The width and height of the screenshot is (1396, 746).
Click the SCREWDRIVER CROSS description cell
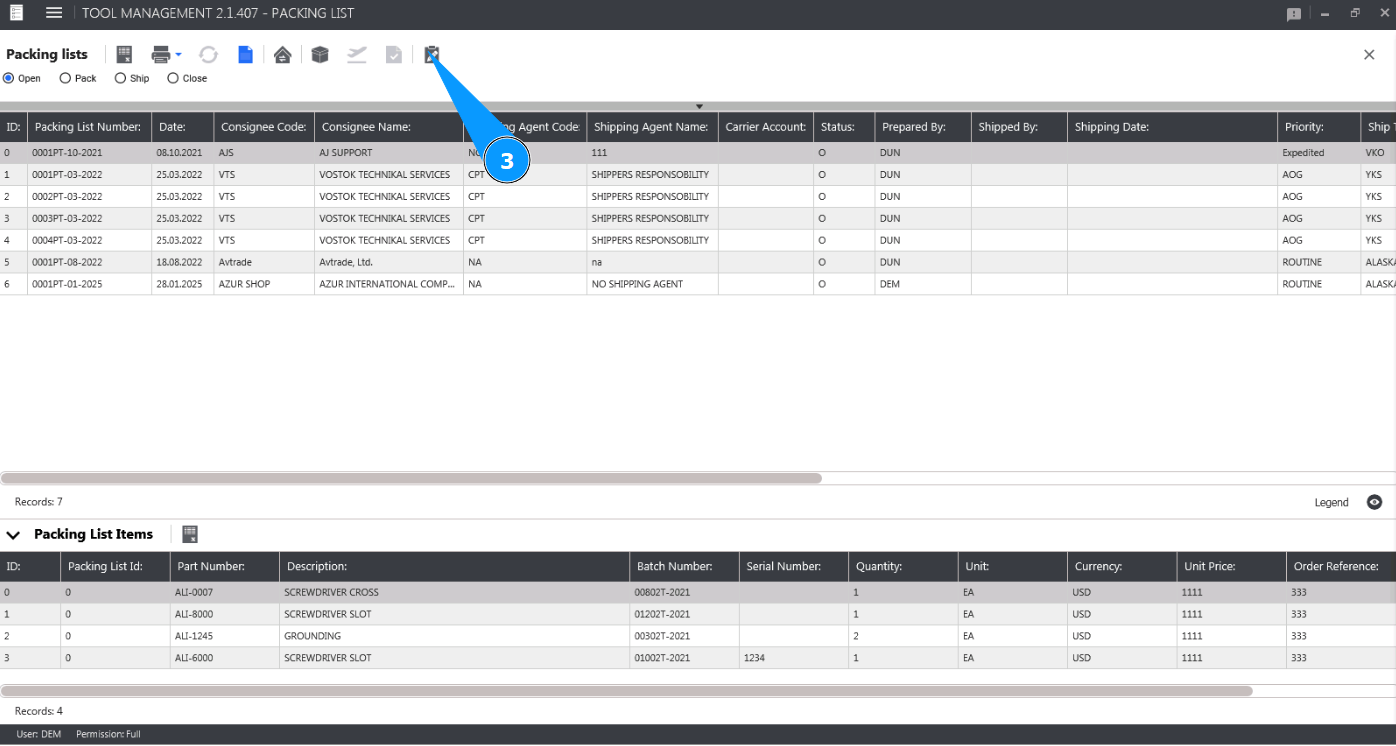[454, 592]
